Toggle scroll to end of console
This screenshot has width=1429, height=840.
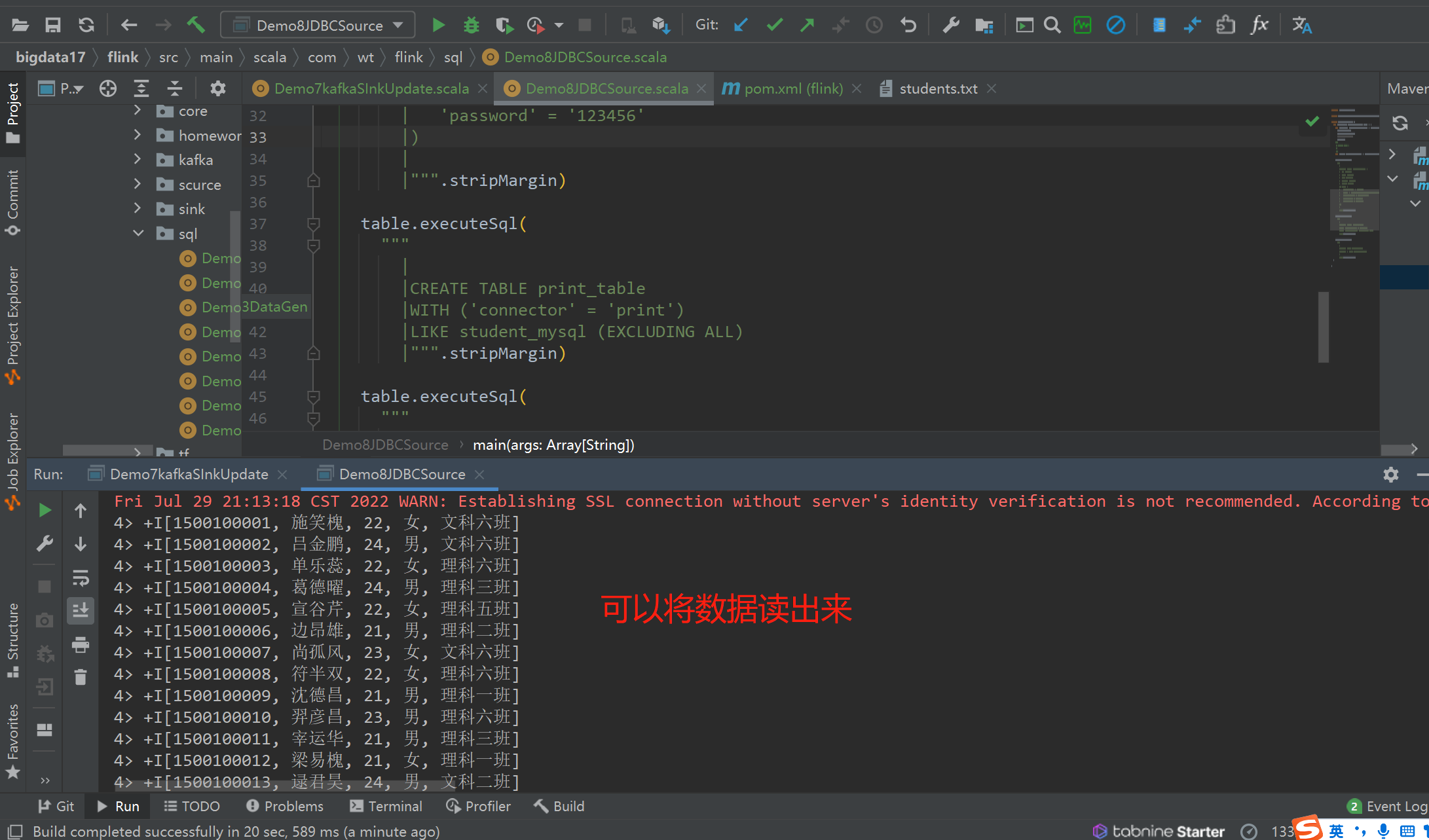pyautogui.click(x=81, y=611)
